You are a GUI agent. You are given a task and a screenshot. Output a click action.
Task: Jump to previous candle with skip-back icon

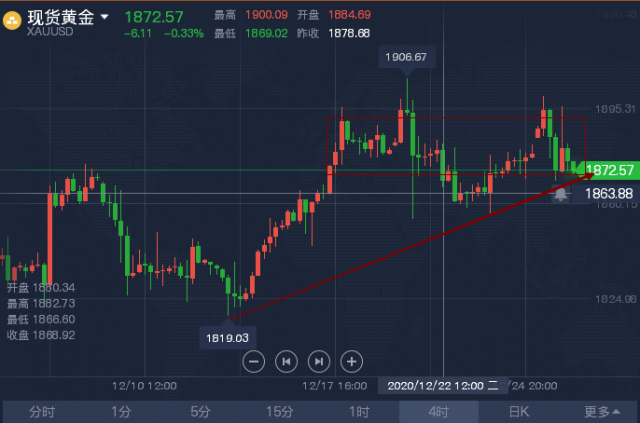click(x=286, y=361)
